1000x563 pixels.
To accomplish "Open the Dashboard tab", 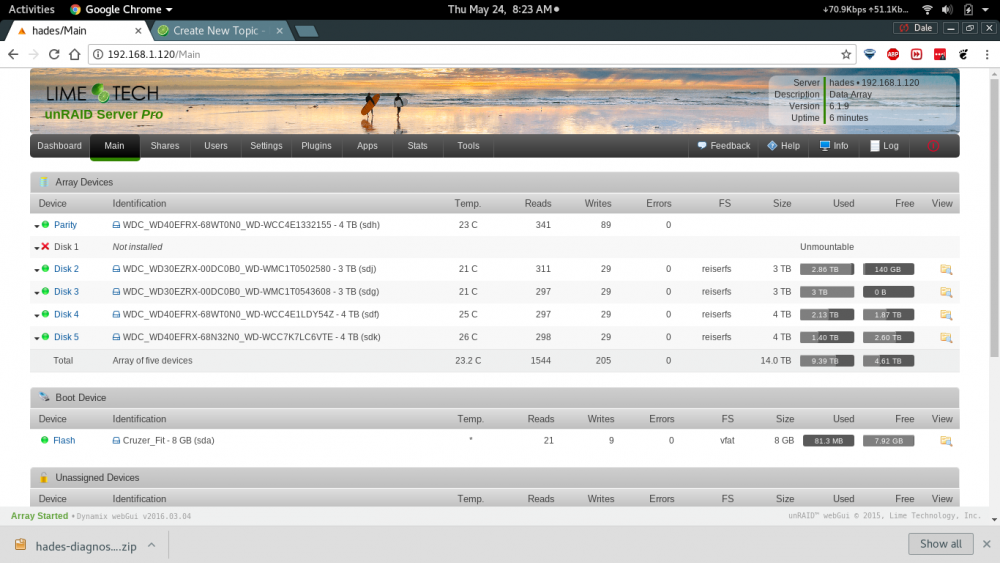I will 59,146.
